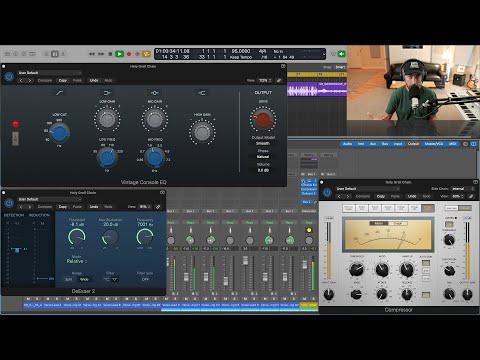Click the red Record button in transport
Image resolution: width=480 pixels, height=360 pixels.
pyautogui.click(x=129, y=54)
